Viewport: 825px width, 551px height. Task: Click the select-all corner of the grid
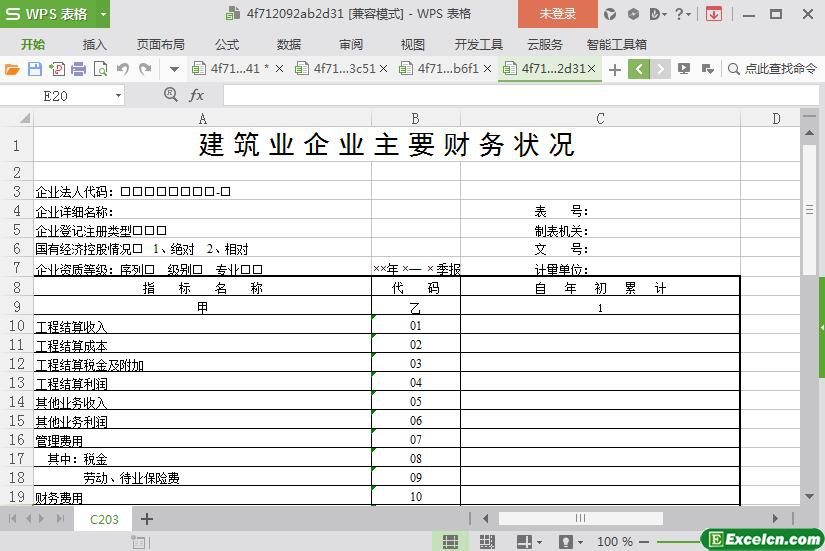pos(17,118)
